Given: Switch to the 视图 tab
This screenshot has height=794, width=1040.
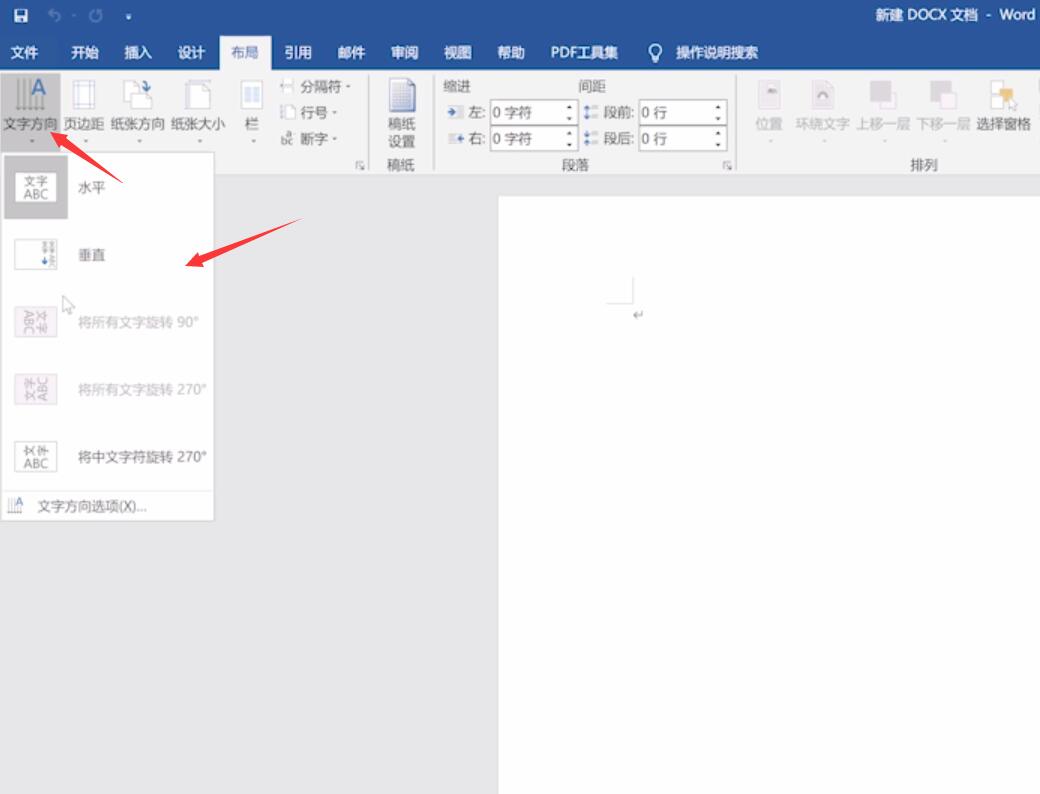Looking at the screenshot, I should 458,52.
